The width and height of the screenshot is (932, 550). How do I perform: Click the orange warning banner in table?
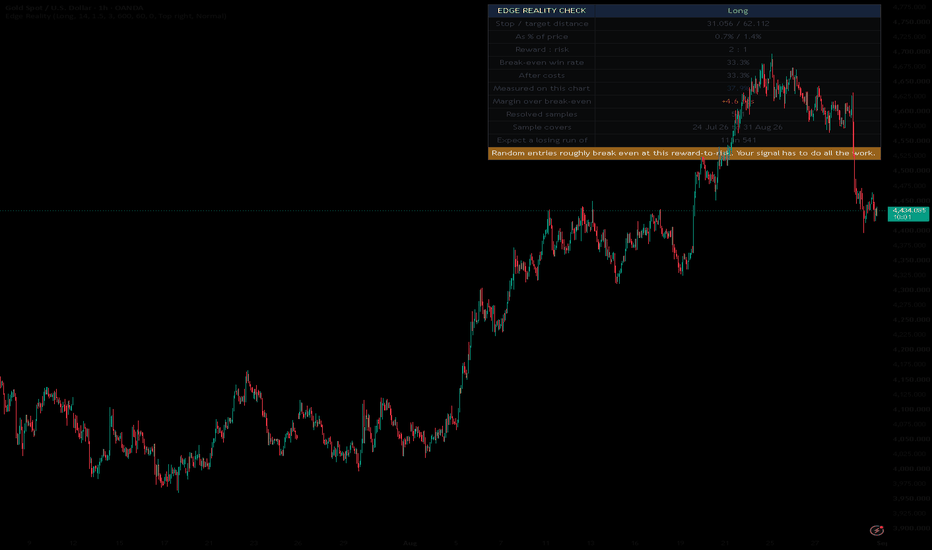point(684,153)
